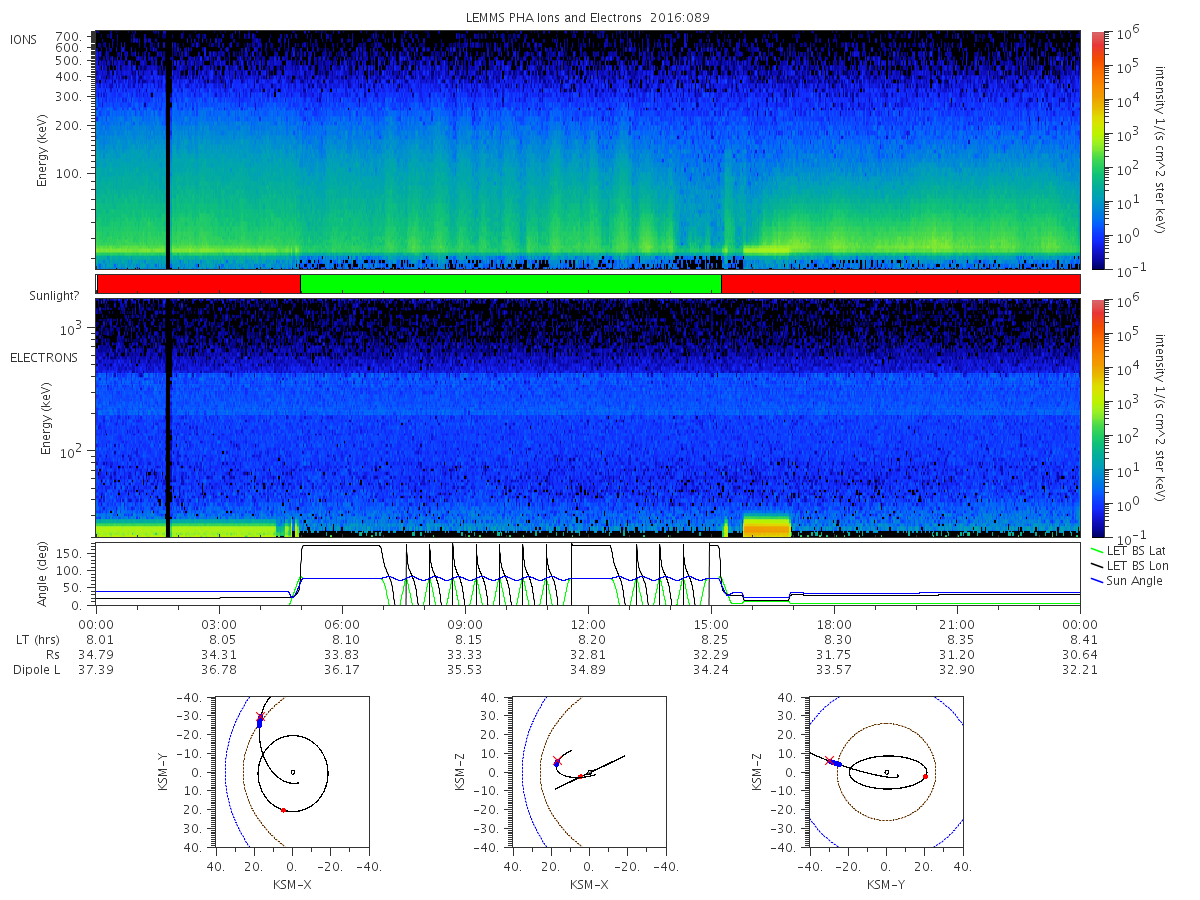The height and width of the screenshot is (900, 1200).
Task: Click the red dot in the KSM-X/KSM-Y plot
Action: pyautogui.click(x=284, y=810)
